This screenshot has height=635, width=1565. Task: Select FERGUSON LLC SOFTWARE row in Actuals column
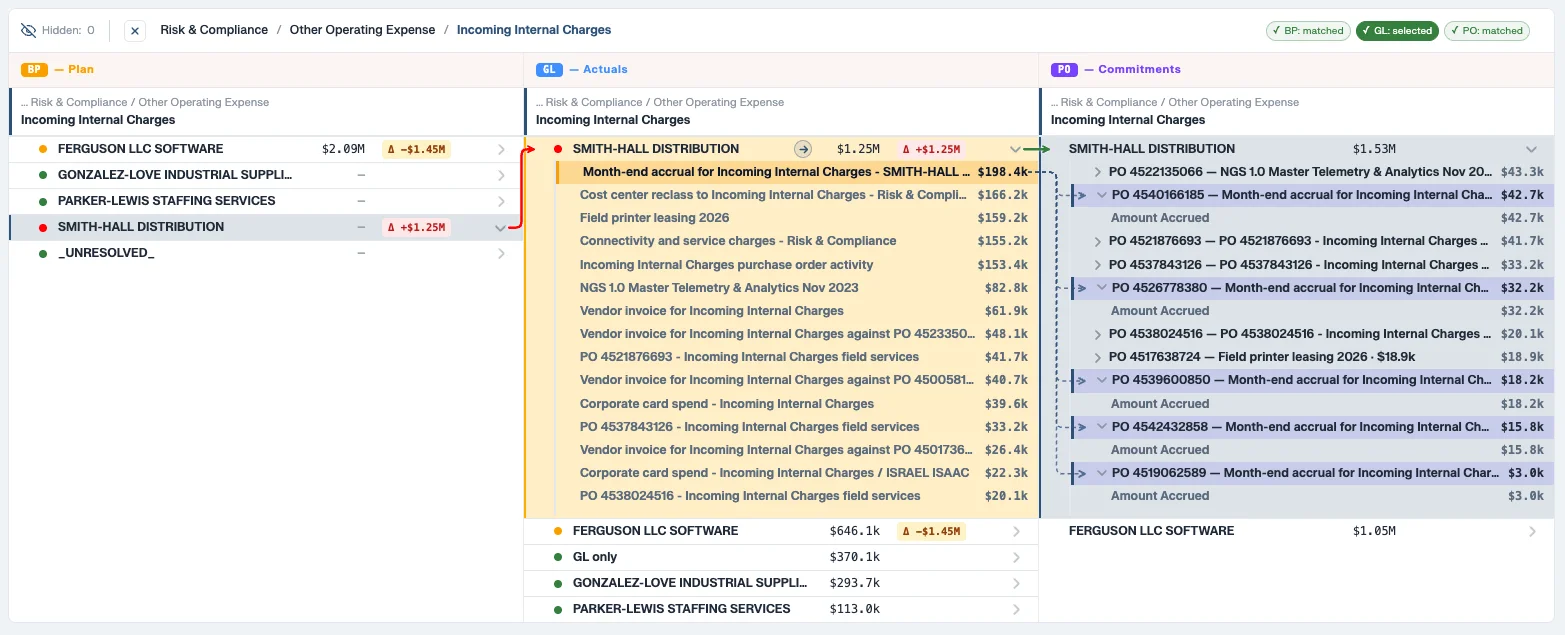[782, 531]
